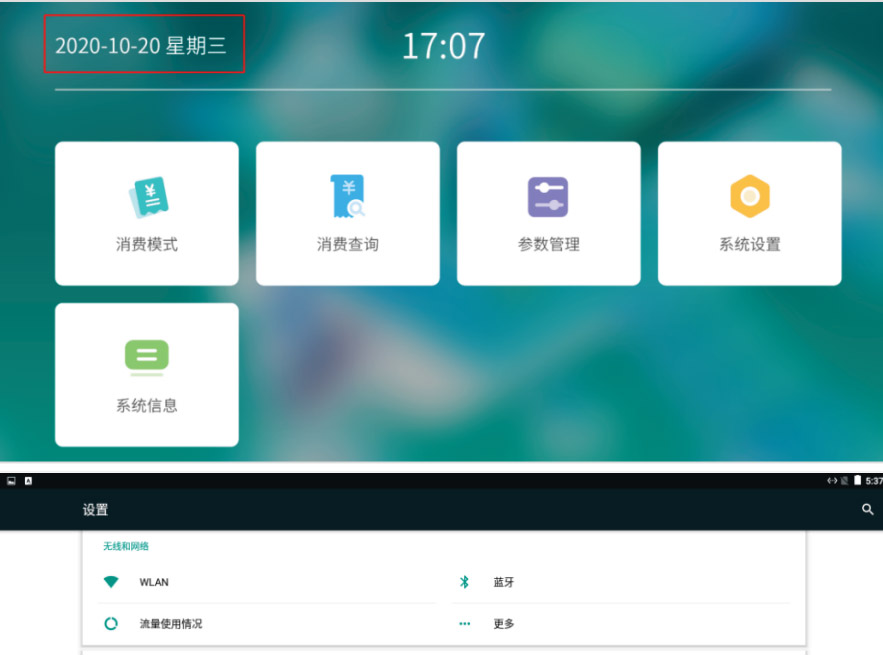Open the 系统设置 (System Settings) gear icon
The image size is (883, 655).
tap(749, 196)
